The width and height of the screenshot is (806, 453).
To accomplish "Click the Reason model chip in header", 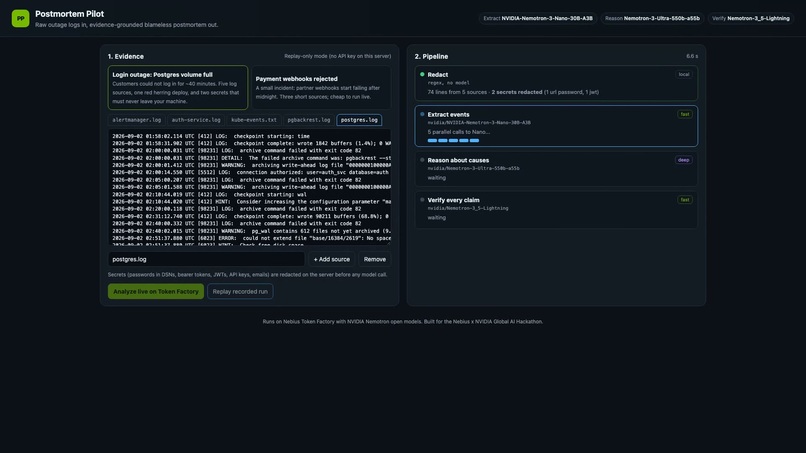I will (652, 19).
